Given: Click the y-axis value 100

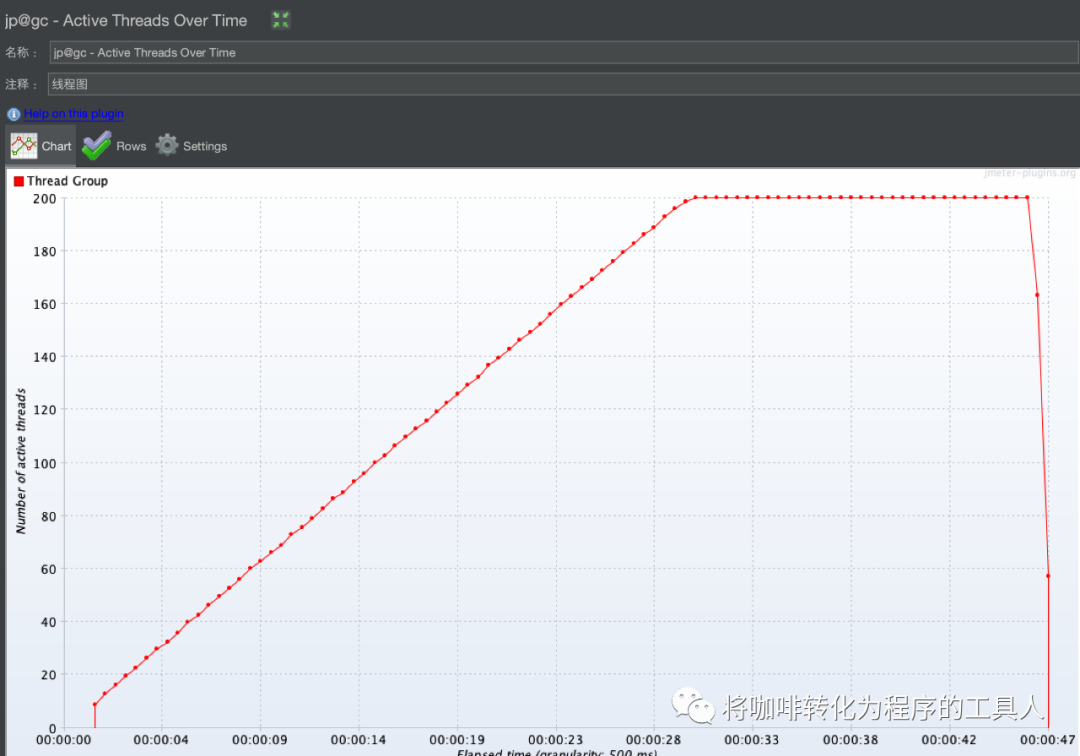Looking at the screenshot, I should [45, 463].
